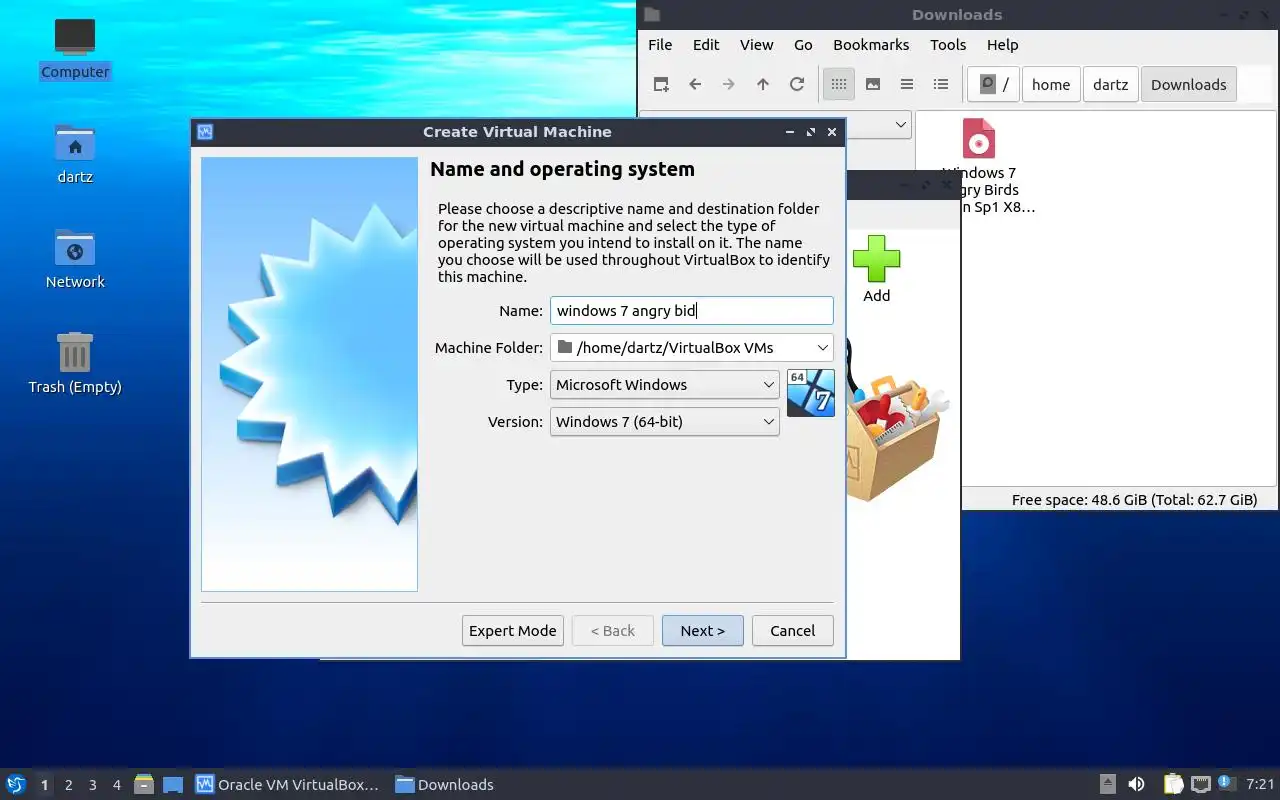Click in the VM Name input field
Viewport: 1280px width, 800px height.
(x=692, y=310)
